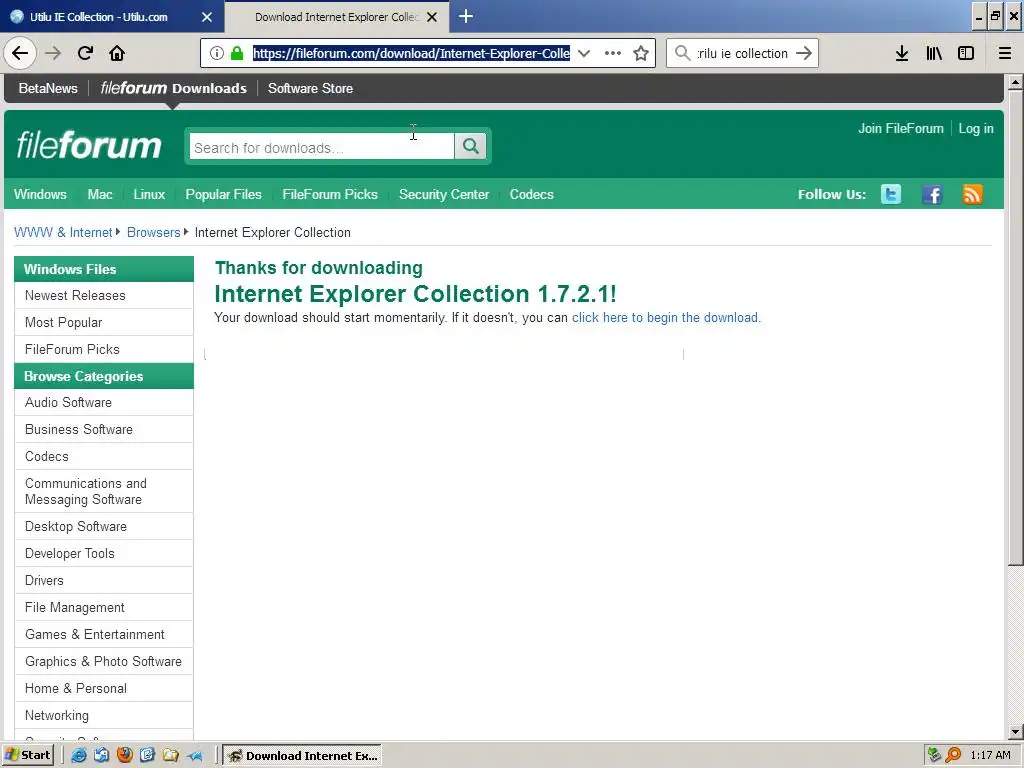Screen dimensions: 1024x768
Task: Click the fileforum logo
Action: [x=89, y=145]
